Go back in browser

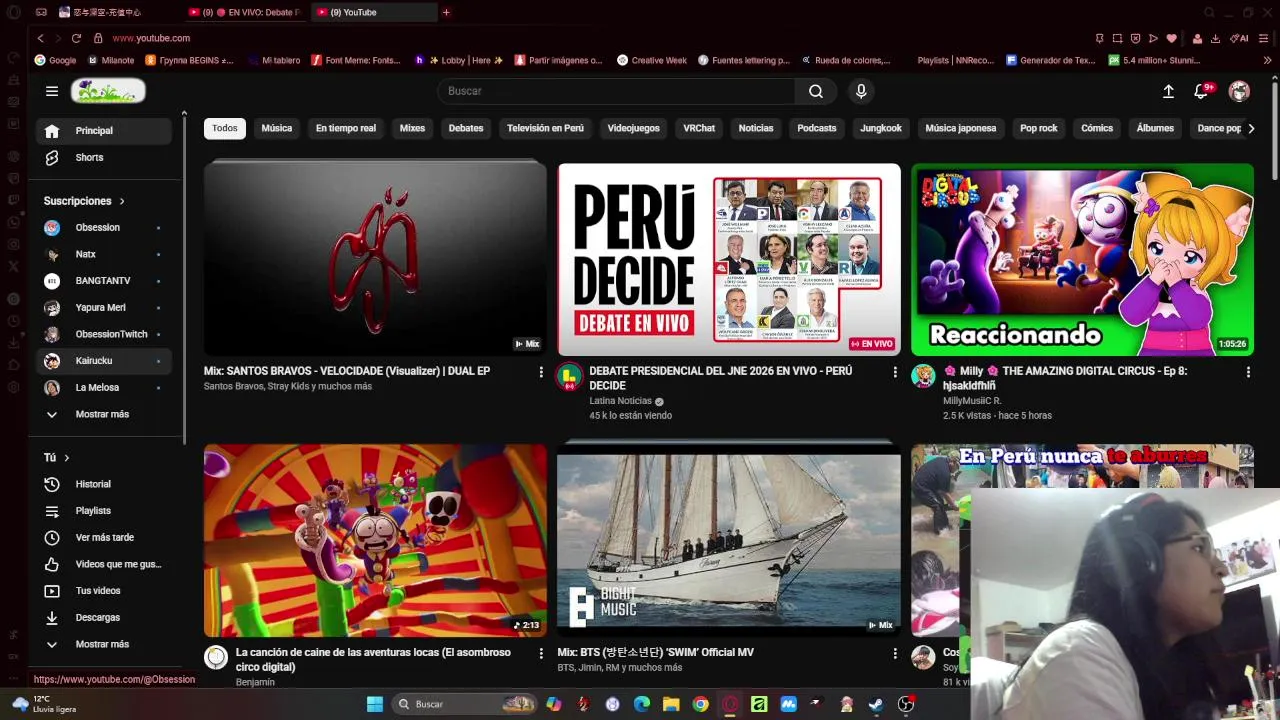point(40,38)
